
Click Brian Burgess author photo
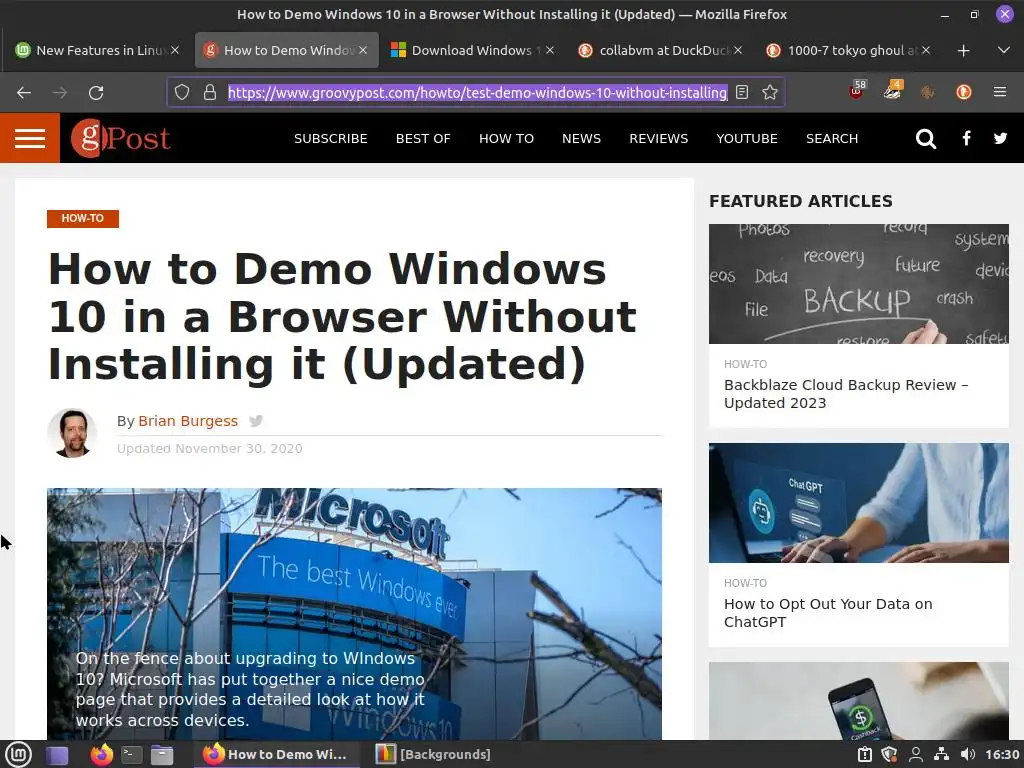coord(72,434)
